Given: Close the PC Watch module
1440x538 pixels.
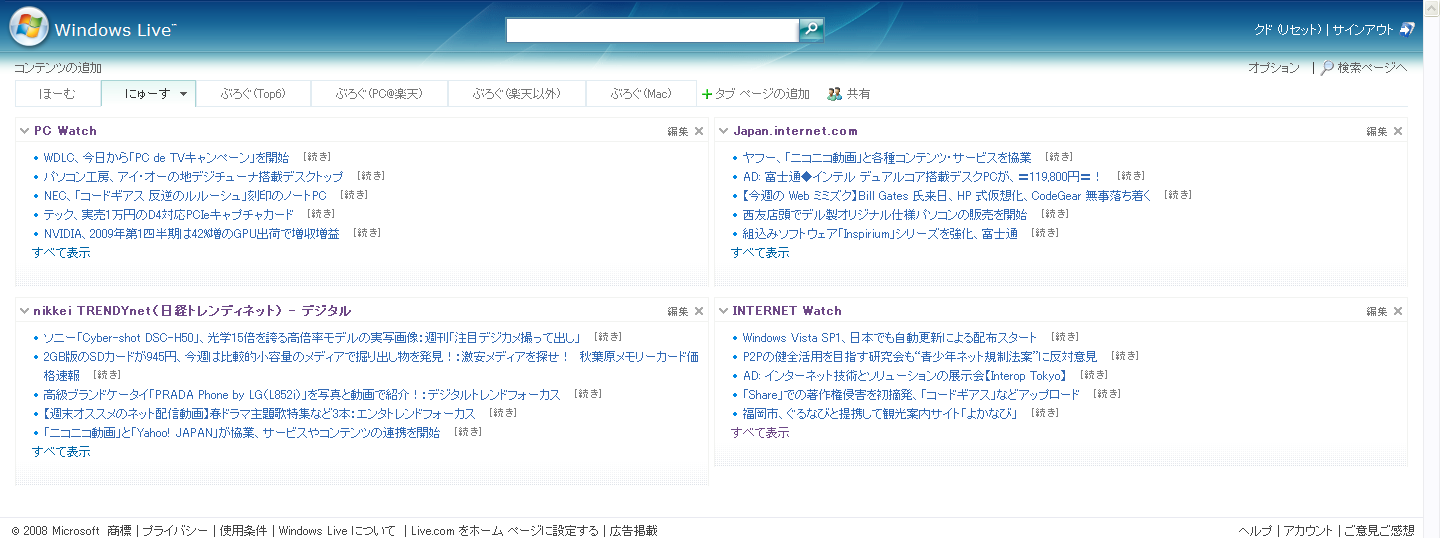Looking at the screenshot, I should 699,131.
